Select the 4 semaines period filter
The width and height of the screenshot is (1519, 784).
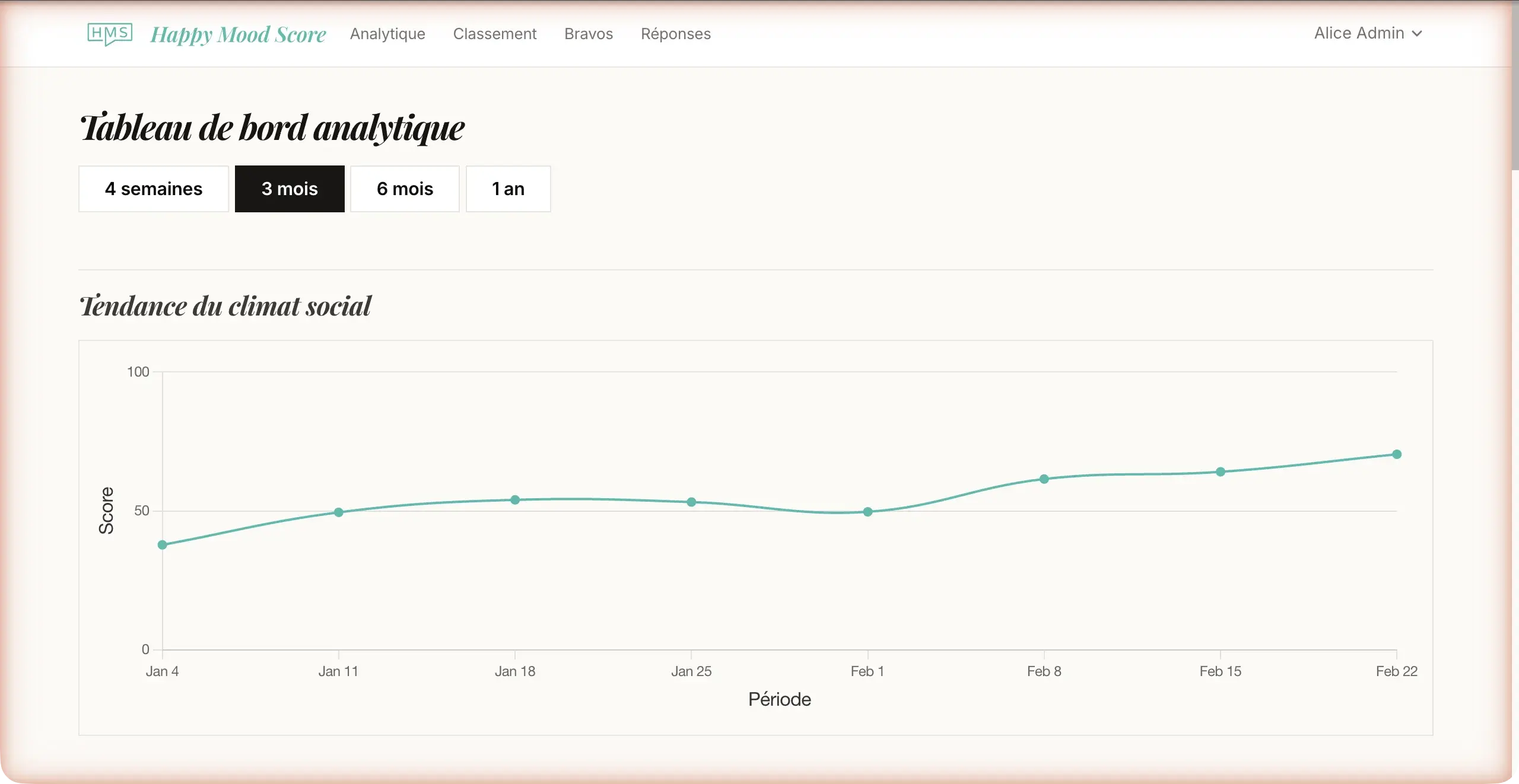153,189
